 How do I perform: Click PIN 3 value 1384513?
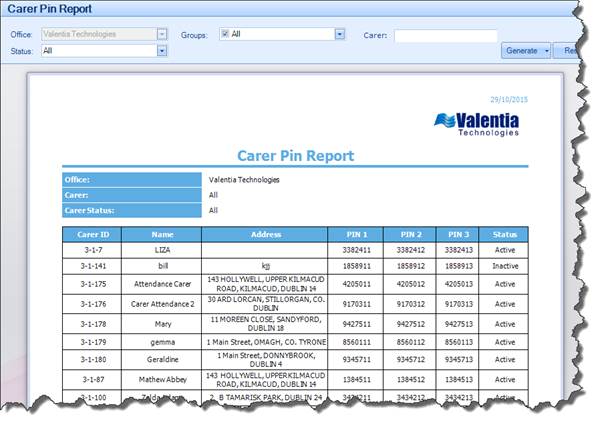pyautogui.click(x=458, y=380)
